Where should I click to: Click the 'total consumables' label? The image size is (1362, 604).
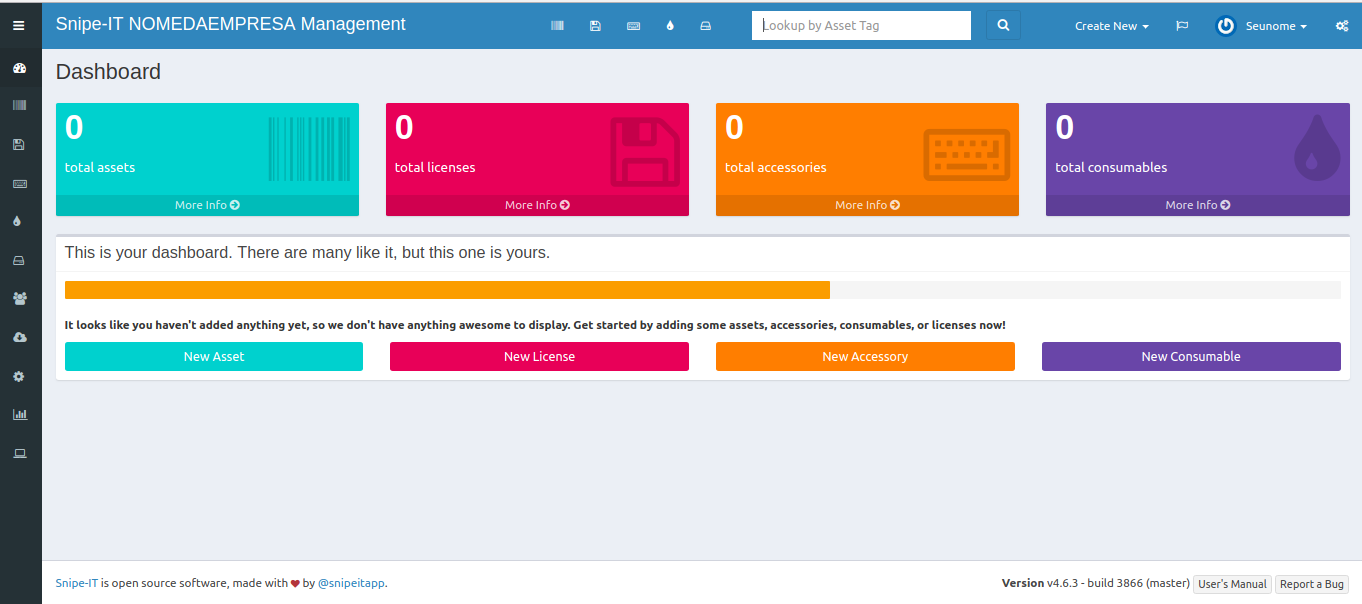(1111, 167)
